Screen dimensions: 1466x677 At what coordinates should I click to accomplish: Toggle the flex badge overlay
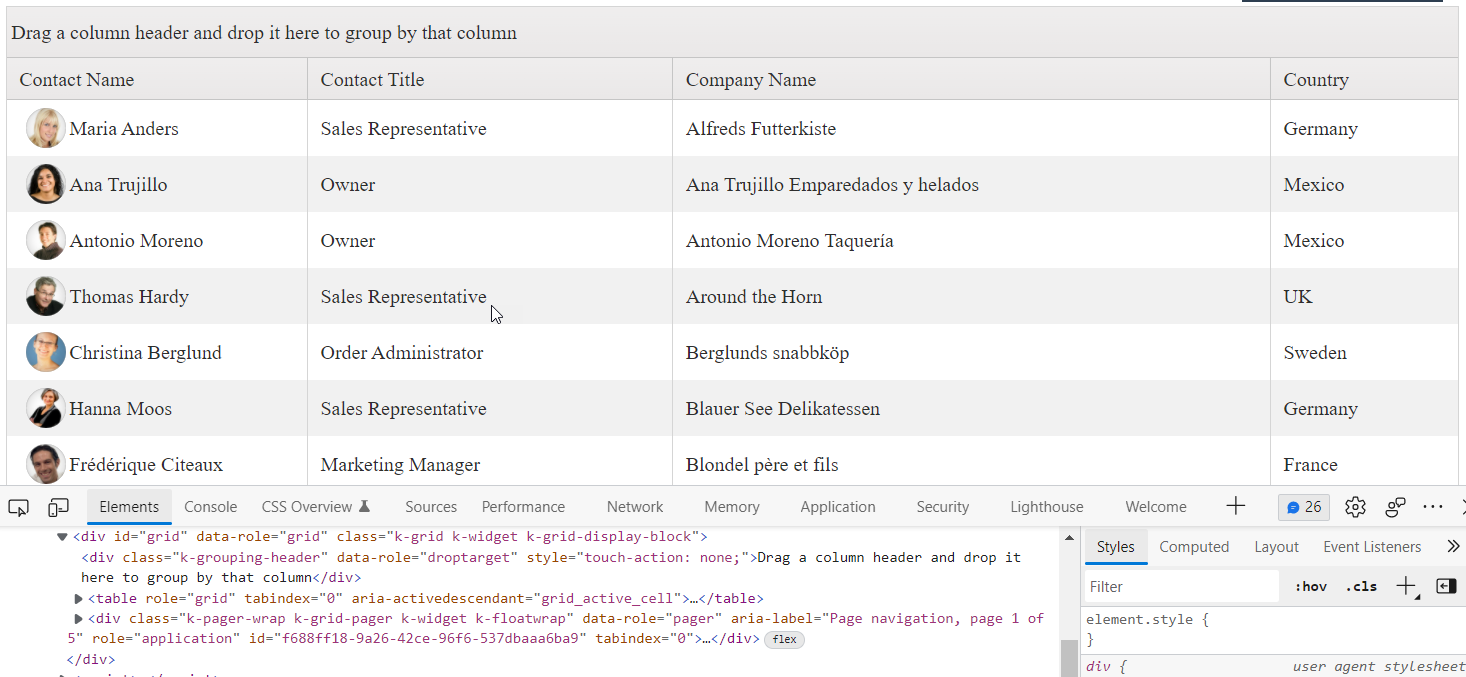pos(785,639)
